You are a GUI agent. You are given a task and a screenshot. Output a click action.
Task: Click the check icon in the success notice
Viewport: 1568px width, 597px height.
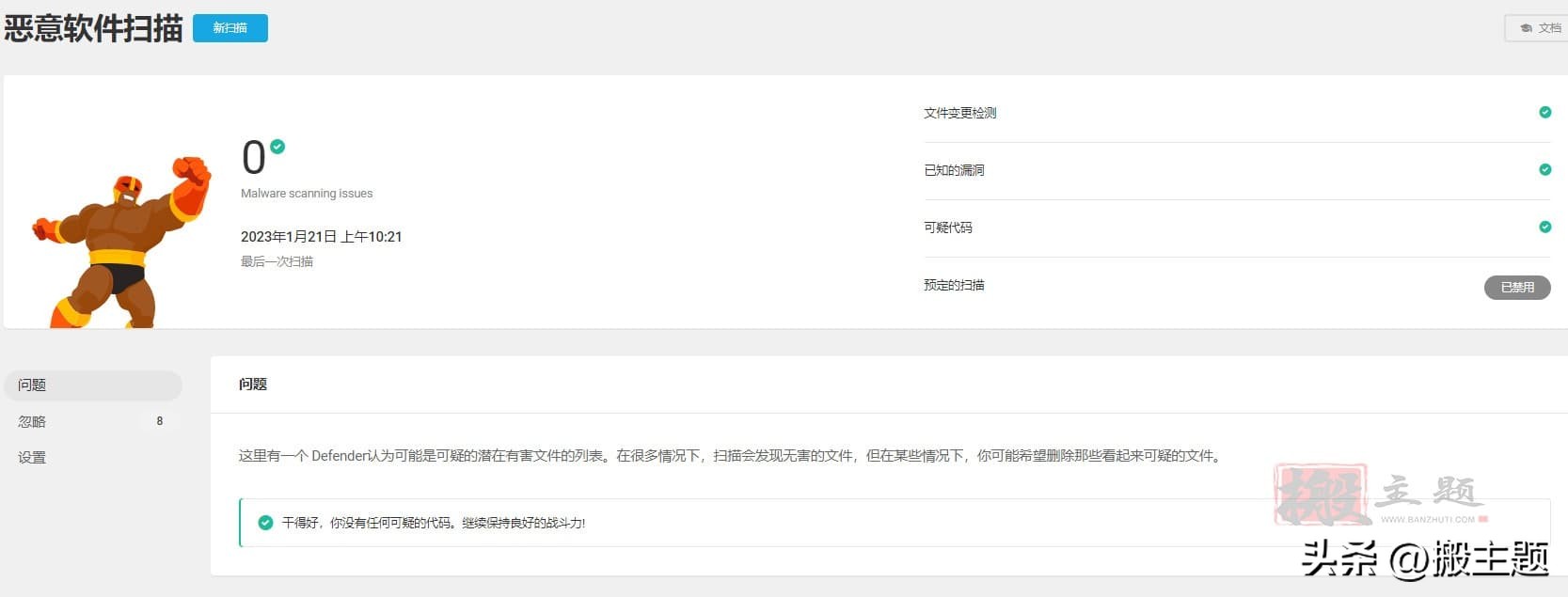coord(265,523)
